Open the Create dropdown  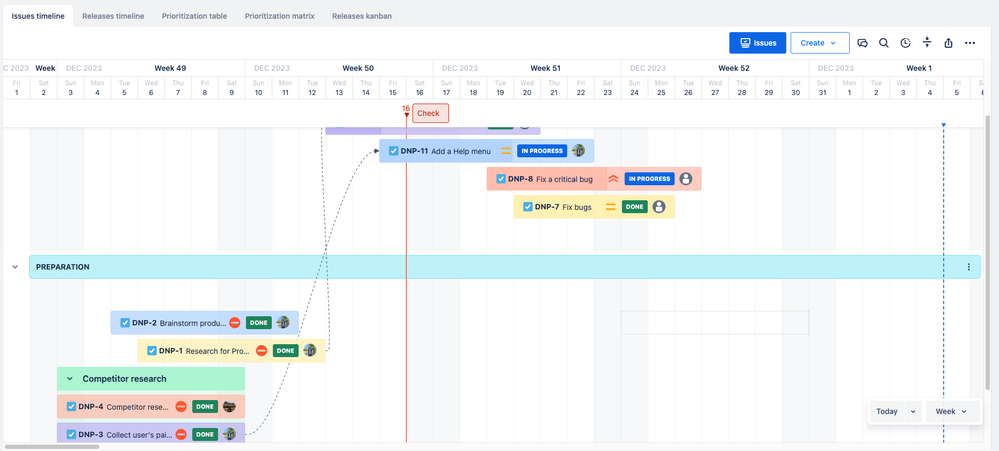(819, 43)
